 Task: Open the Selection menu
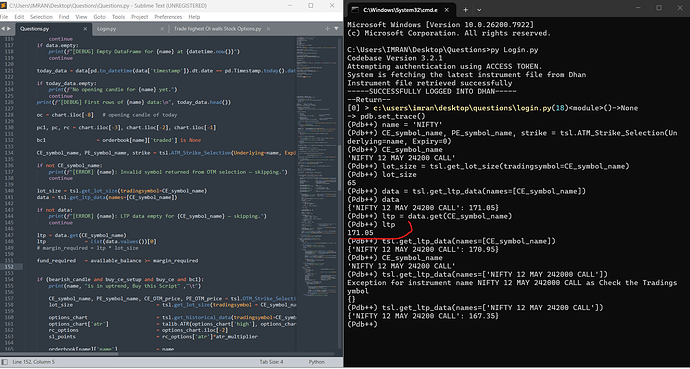coord(41,17)
